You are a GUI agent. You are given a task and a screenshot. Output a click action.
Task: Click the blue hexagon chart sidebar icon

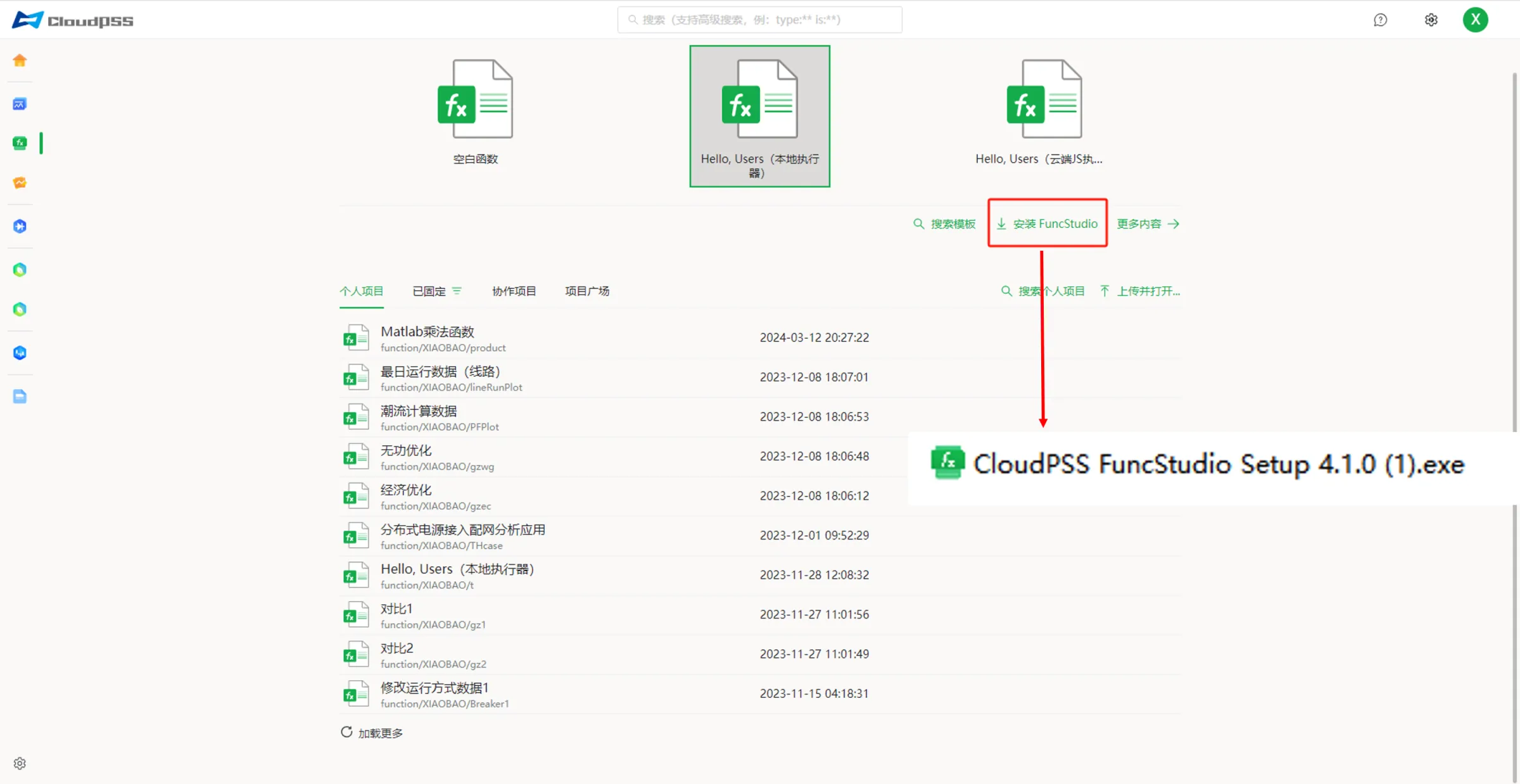pos(20,353)
